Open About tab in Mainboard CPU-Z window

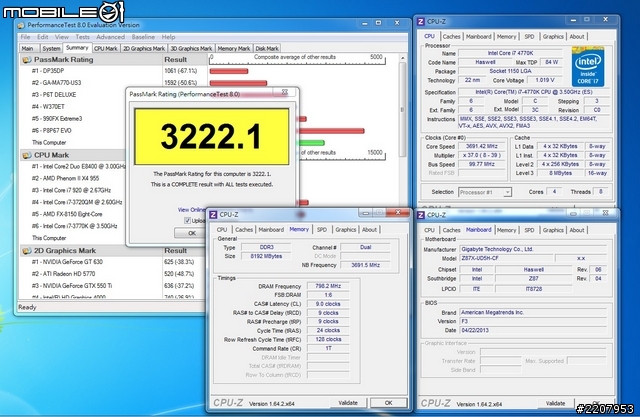click(577, 230)
